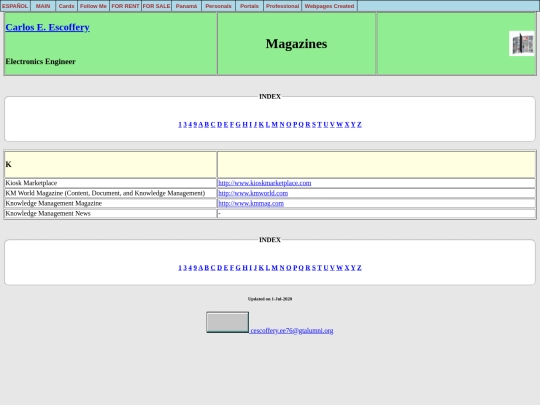Viewport: 540px width, 405px height.
Task: Go to letter C in upper INDEX
Action: (213, 124)
